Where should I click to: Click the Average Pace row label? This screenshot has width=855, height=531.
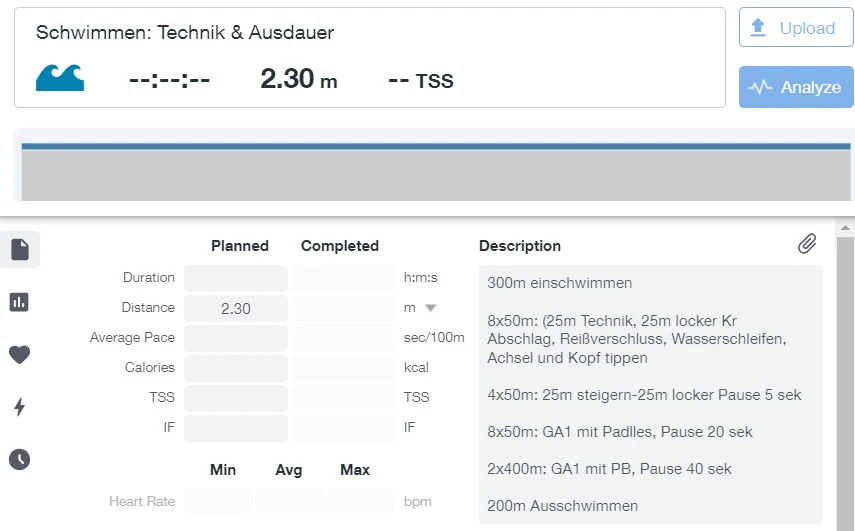(x=133, y=337)
